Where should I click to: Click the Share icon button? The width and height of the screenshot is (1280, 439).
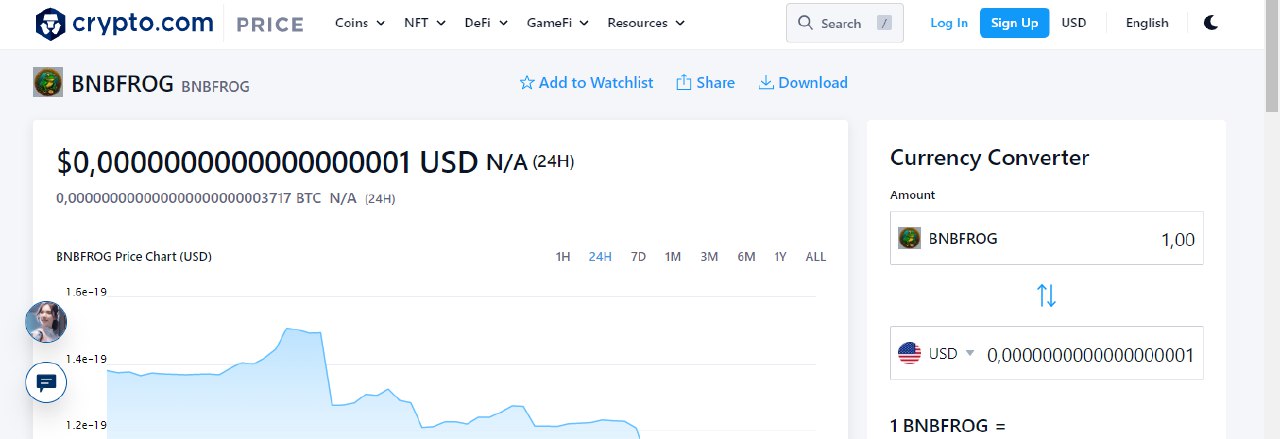click(705, 83)
